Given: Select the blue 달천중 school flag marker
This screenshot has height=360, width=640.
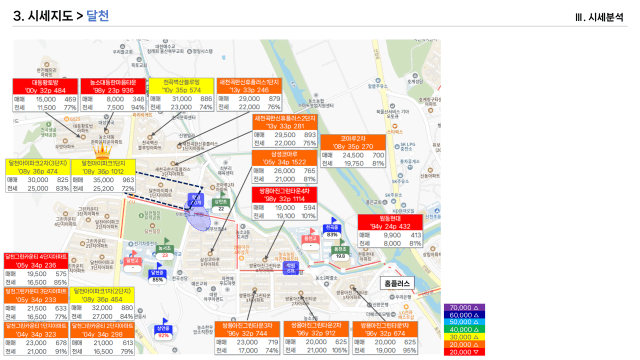Looking at the screenshot, I should (x=157, y=273).
